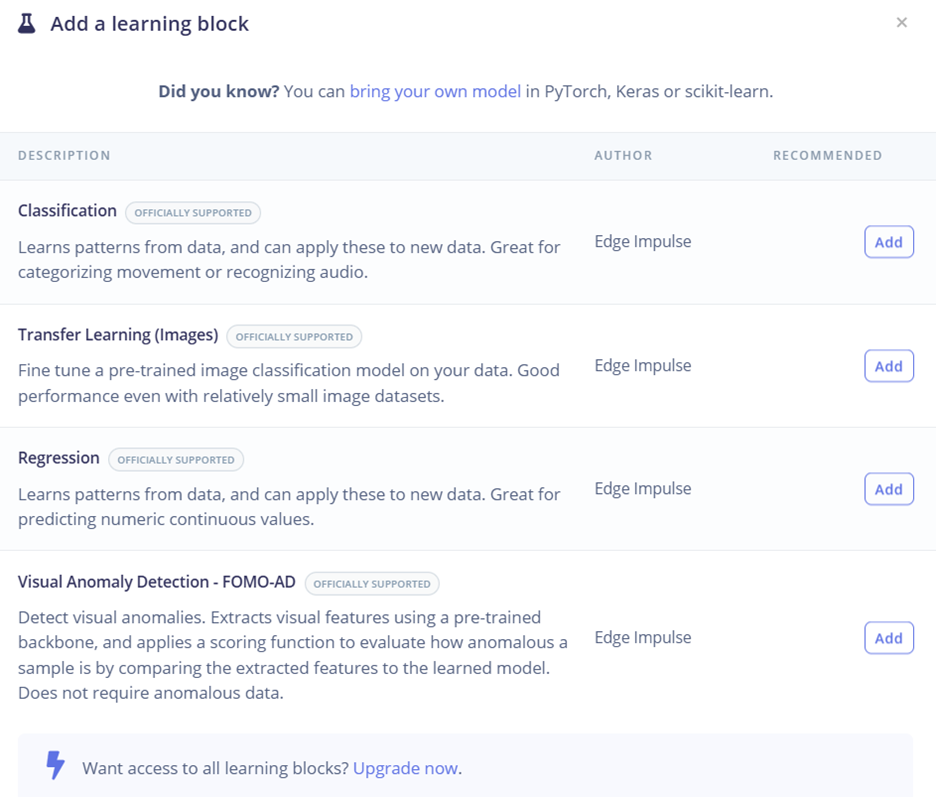The height and width of the screenshot is (797, 936).
Task: Click the lightning bolt icon in upgrade banner
Action: click(56, 766)
